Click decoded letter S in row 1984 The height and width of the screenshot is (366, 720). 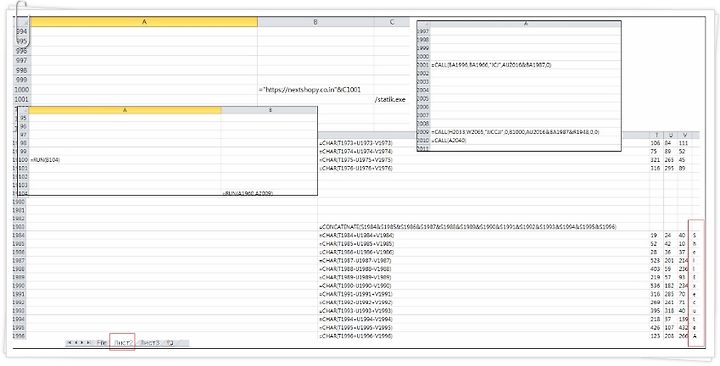coord(695,235)
